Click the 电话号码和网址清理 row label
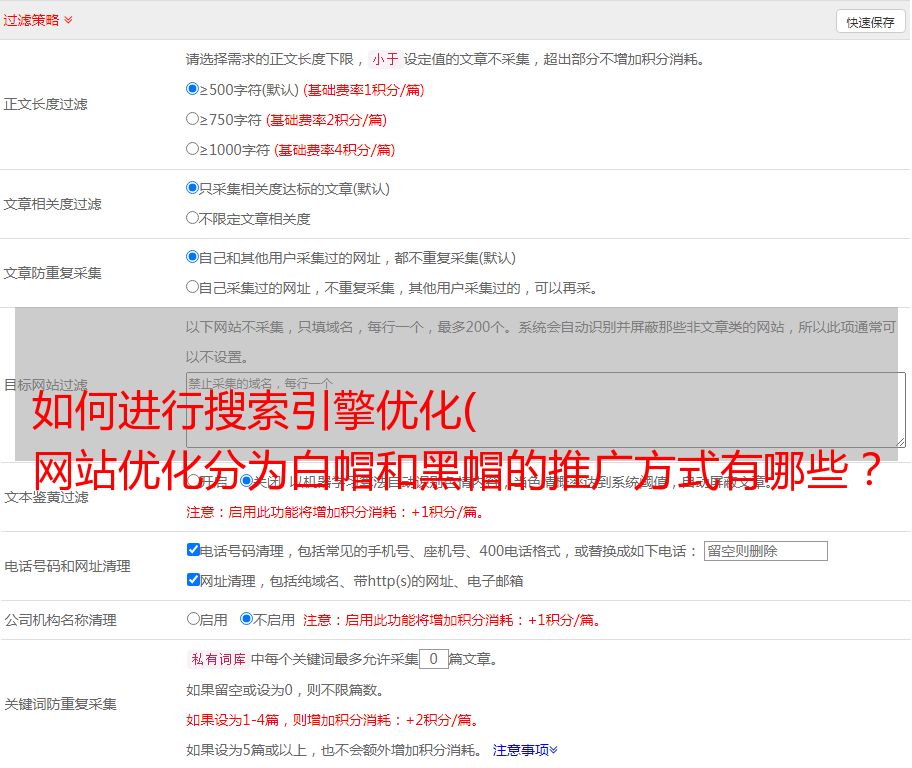Screen dimensions: 912x768 pyautogui.click(x=67, y=566)
